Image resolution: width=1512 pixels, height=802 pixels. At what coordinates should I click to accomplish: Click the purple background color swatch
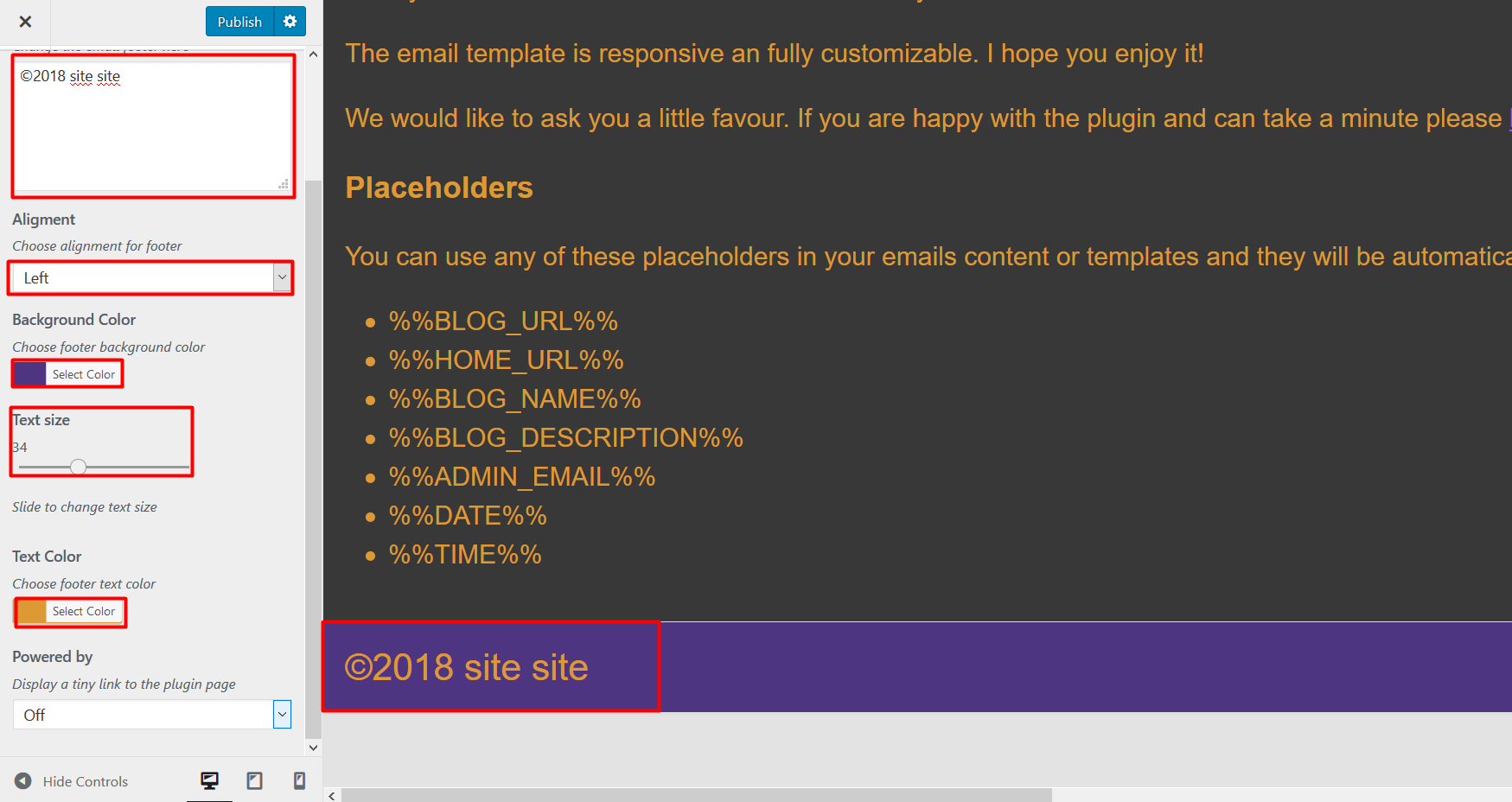pyautogui.click(x=30, y=374)
